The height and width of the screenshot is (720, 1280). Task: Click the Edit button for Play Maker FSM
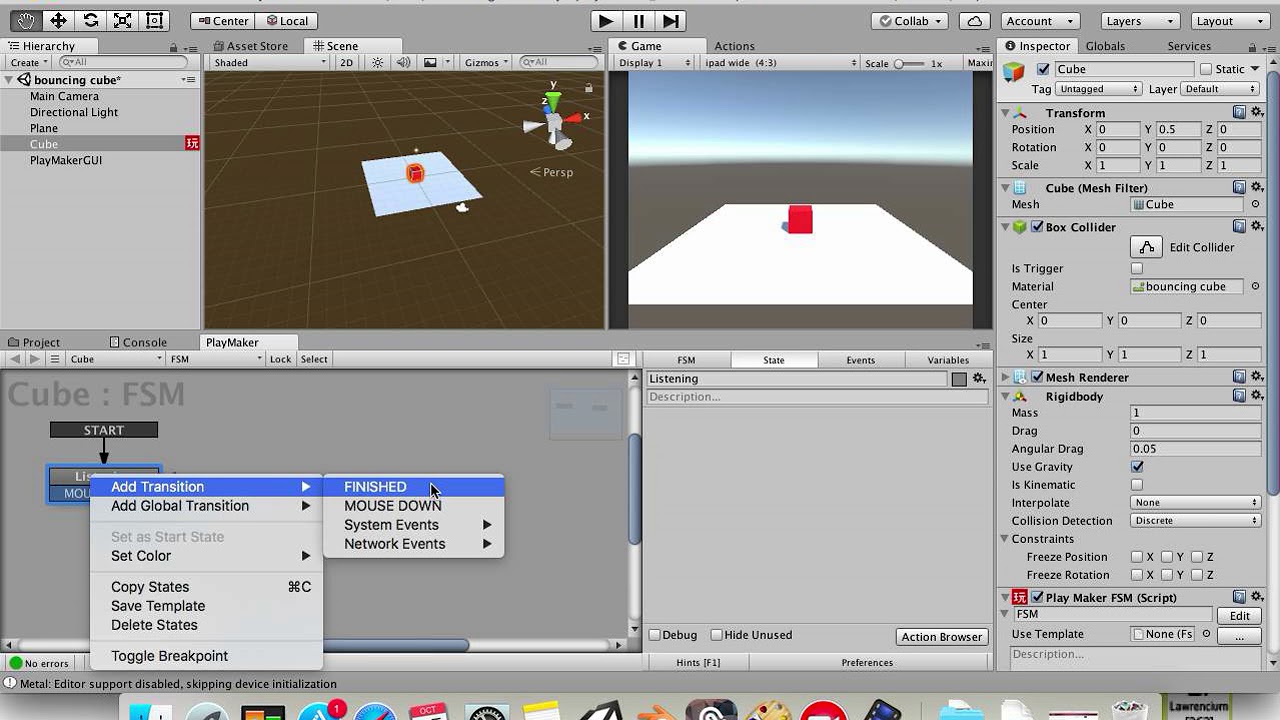click(1239, 616)
